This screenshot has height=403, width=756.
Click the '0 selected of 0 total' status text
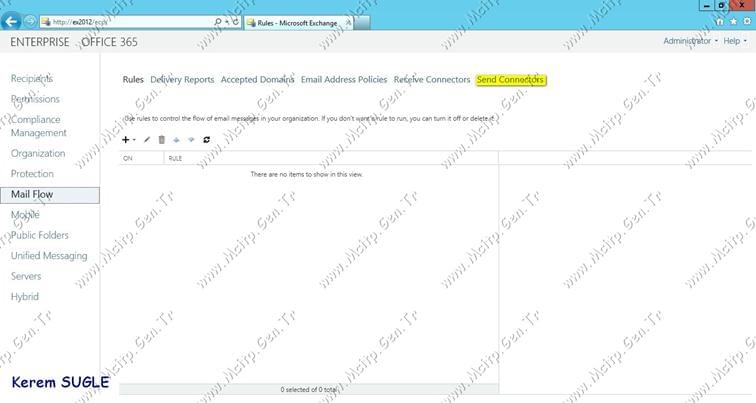click(x=309, y=390)
